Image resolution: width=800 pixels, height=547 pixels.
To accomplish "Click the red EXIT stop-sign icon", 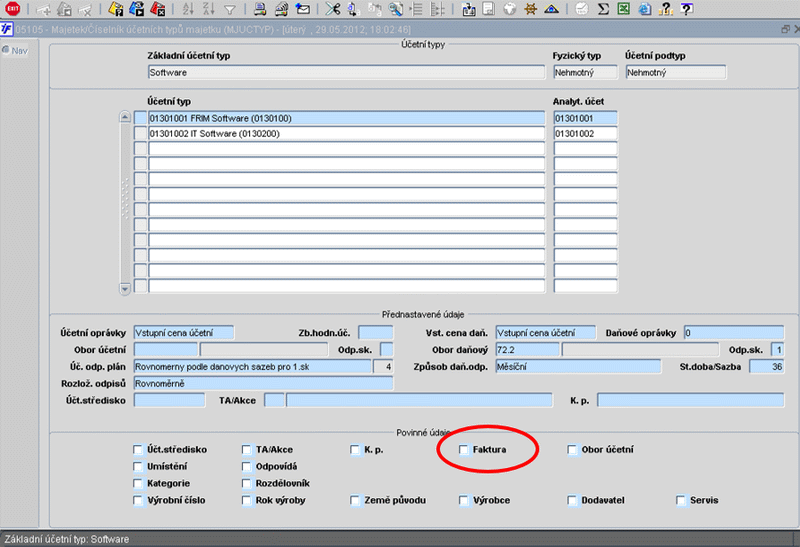I will pos(13,8).
